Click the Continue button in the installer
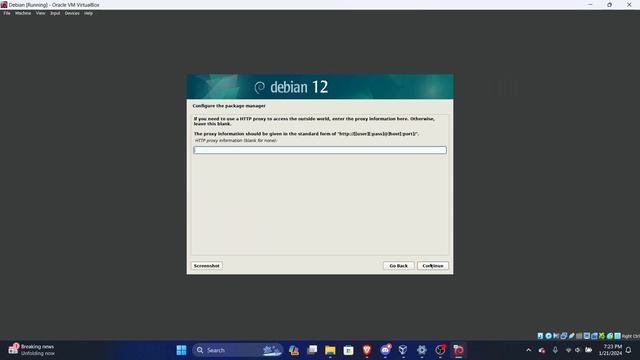Screen dimensions: 640x360 [x=433, y=266]
